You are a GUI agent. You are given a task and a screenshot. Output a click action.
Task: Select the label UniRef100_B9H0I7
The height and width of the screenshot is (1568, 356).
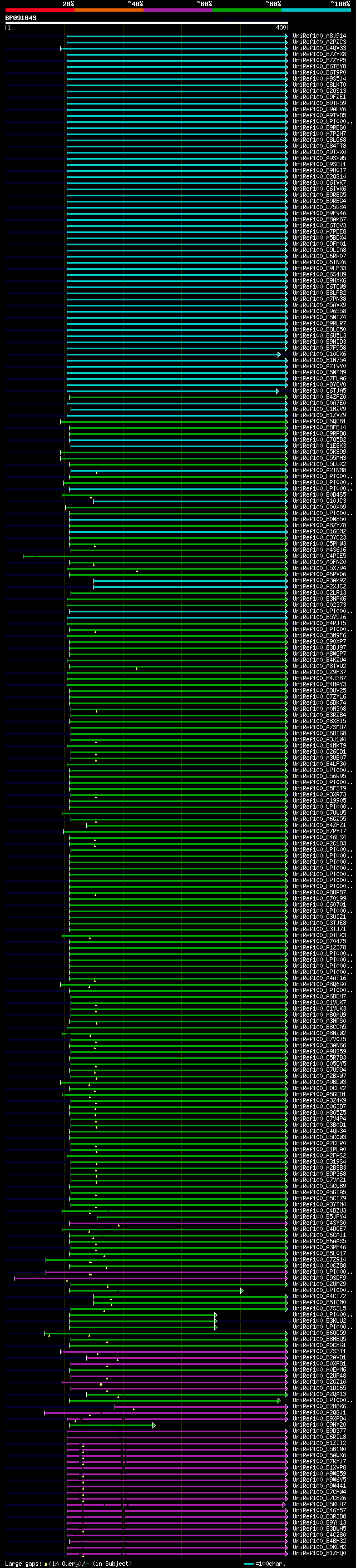pyautogui.click(x=319, y=170)
